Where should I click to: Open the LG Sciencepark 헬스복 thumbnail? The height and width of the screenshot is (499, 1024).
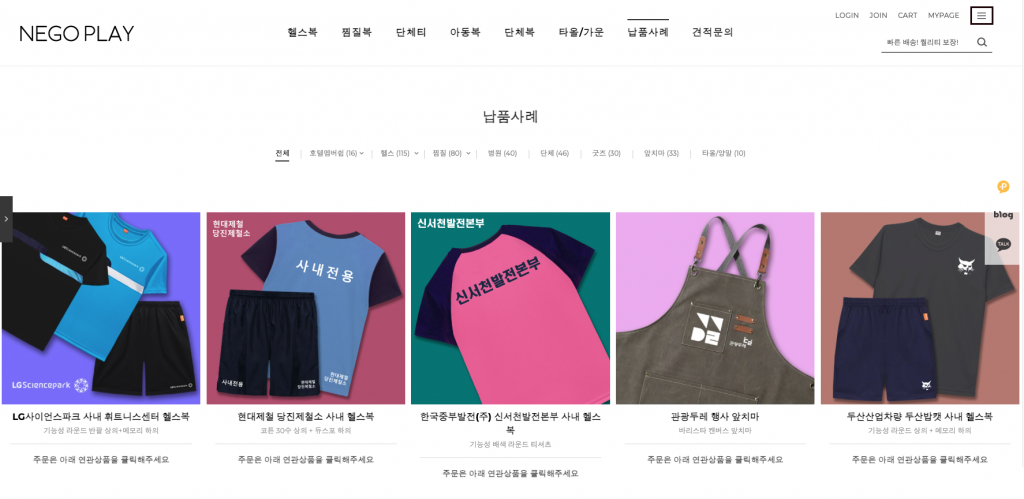[x=101, y=308]
